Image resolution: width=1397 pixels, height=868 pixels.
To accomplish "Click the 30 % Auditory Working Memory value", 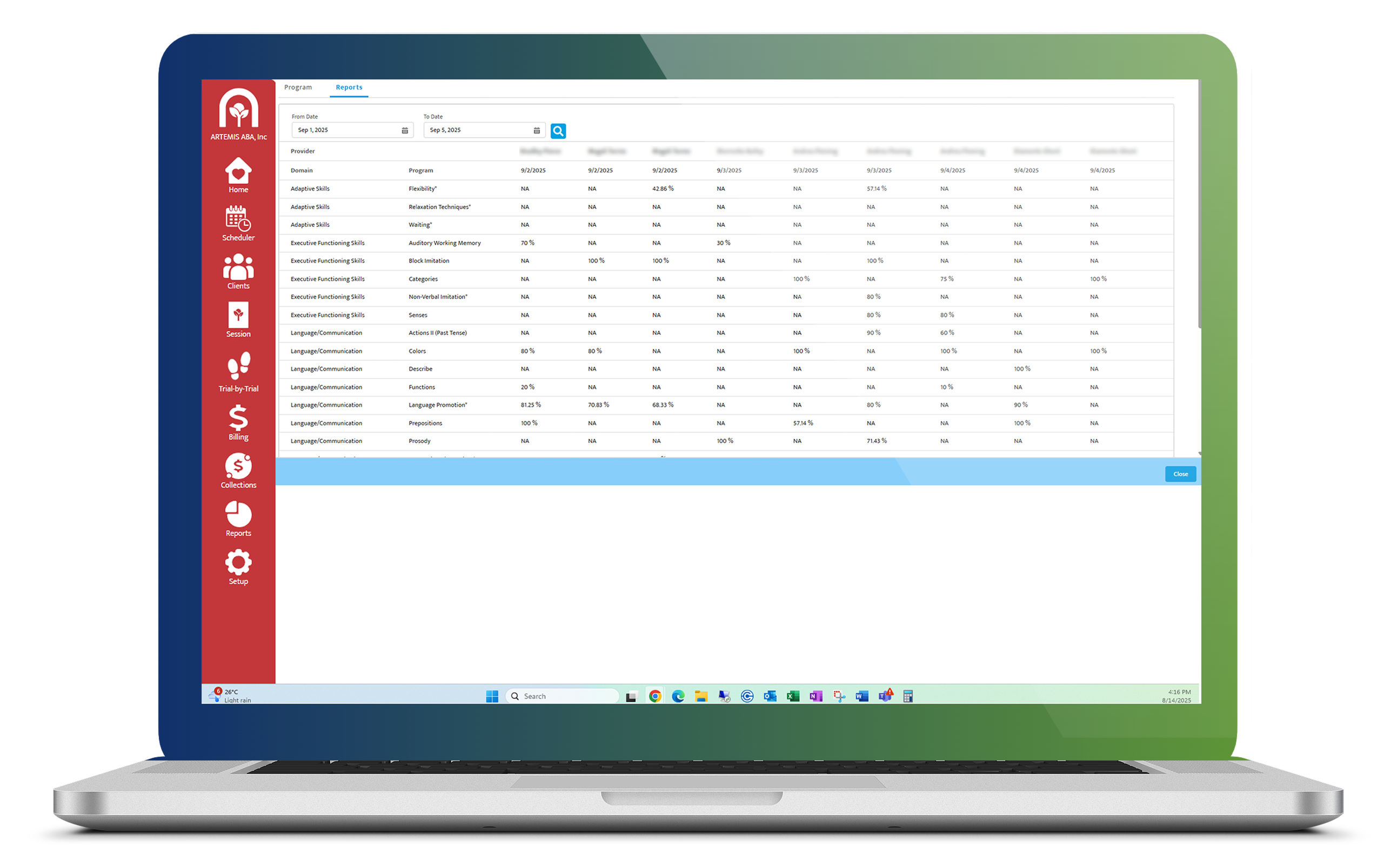I will pyautogui.click(x=724, y=244).
